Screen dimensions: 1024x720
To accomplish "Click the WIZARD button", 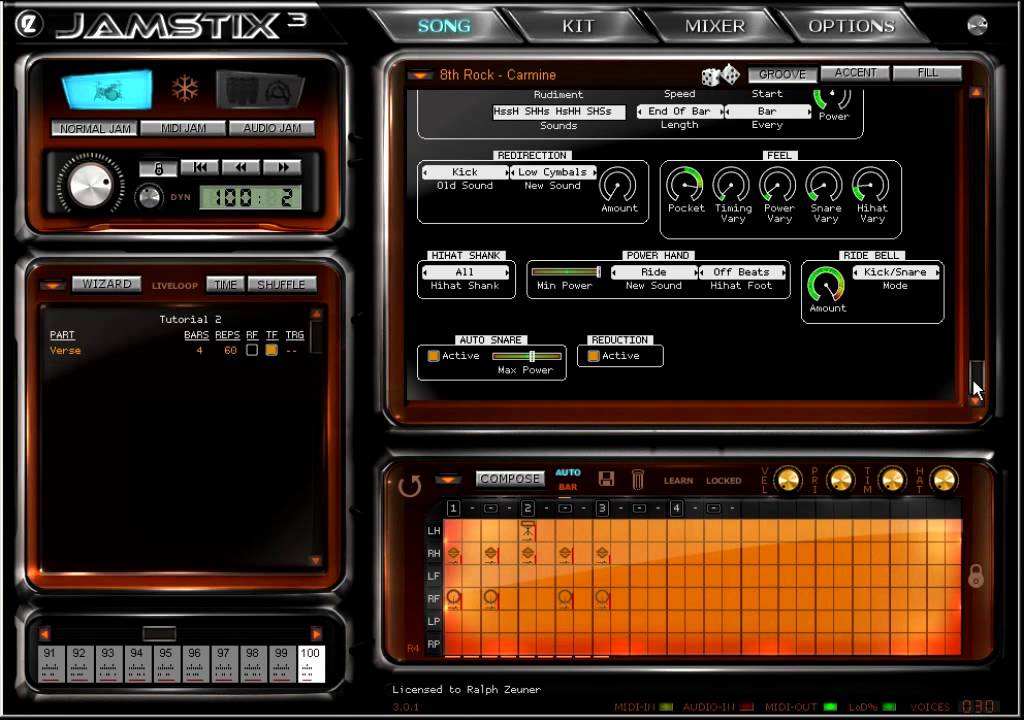I will (107, 284).
